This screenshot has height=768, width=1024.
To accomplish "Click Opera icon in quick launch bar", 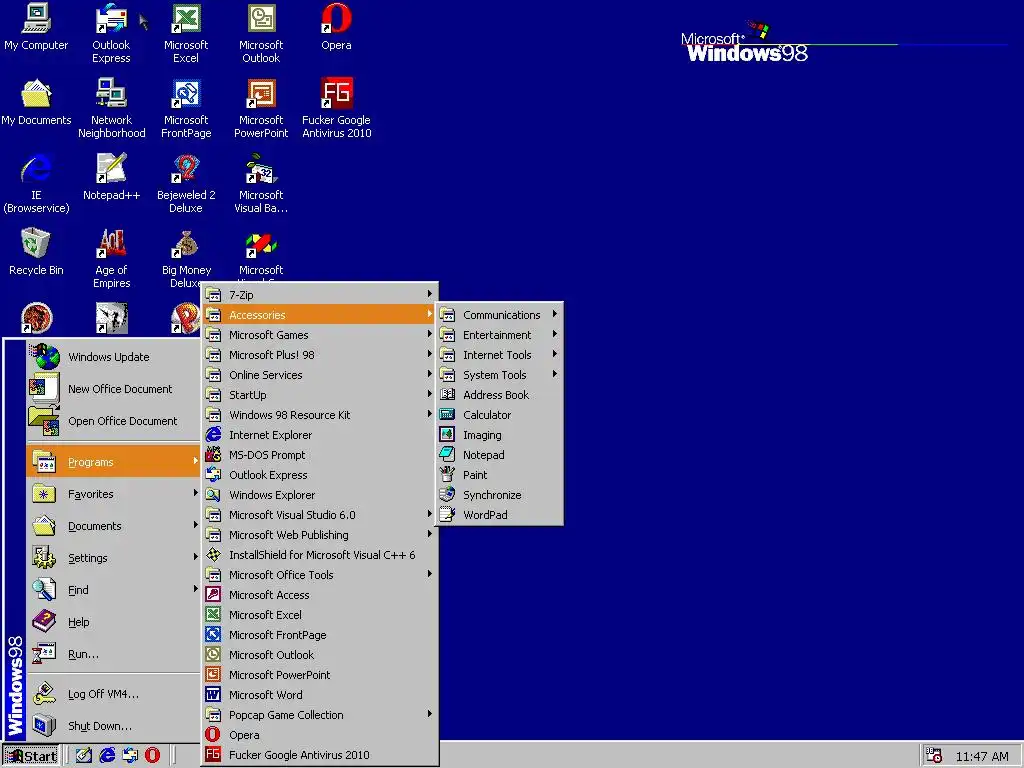I will point(152,756).
